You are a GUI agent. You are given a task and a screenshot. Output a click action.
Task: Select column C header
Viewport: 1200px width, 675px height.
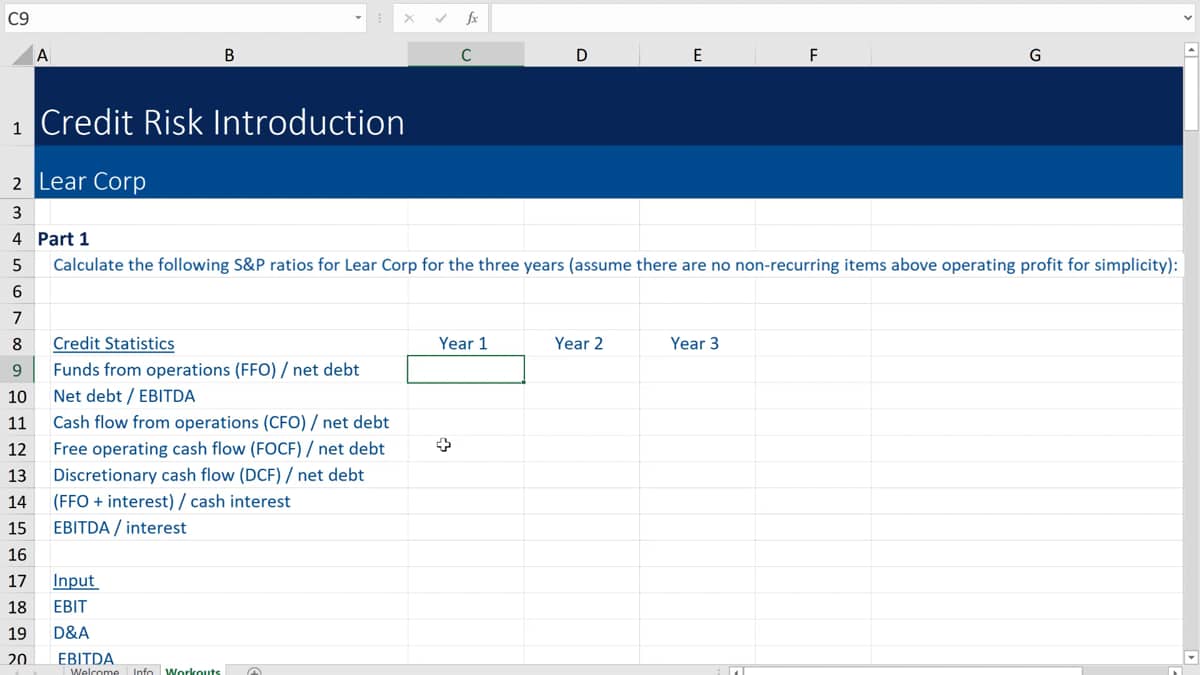coord(466,56)
